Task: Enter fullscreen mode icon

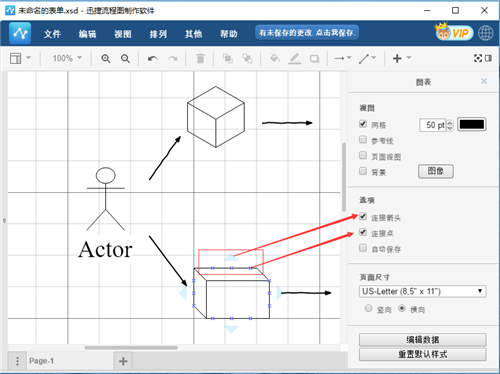Action: pyautogui.click(x=478, y=58)
